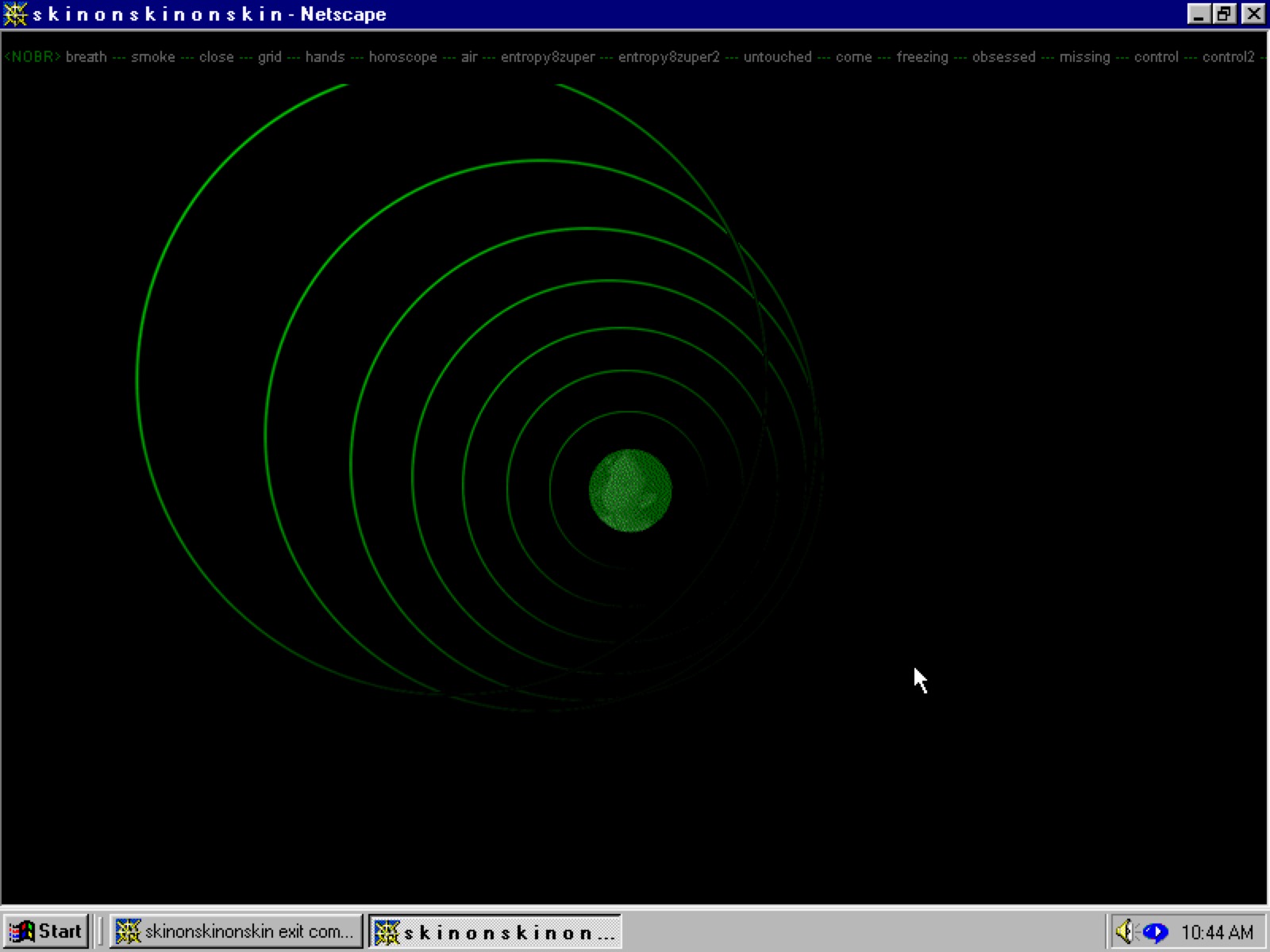Close the Netscape window
The width and height of the screenshot is (1270, 952).
click(x=1253, y=13)
